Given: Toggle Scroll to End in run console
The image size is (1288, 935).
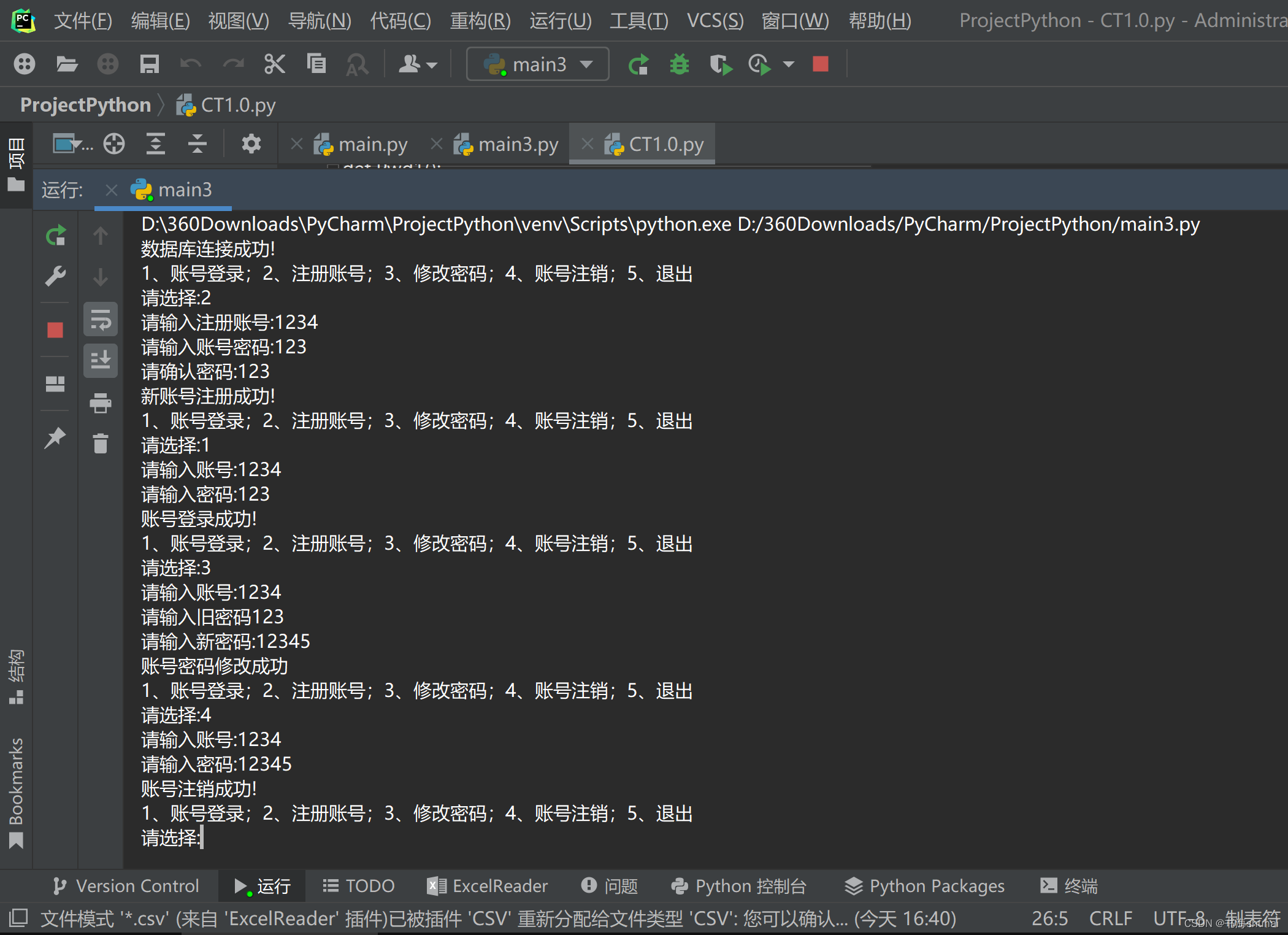Looking at the screenshot, I should coord(101,360).
